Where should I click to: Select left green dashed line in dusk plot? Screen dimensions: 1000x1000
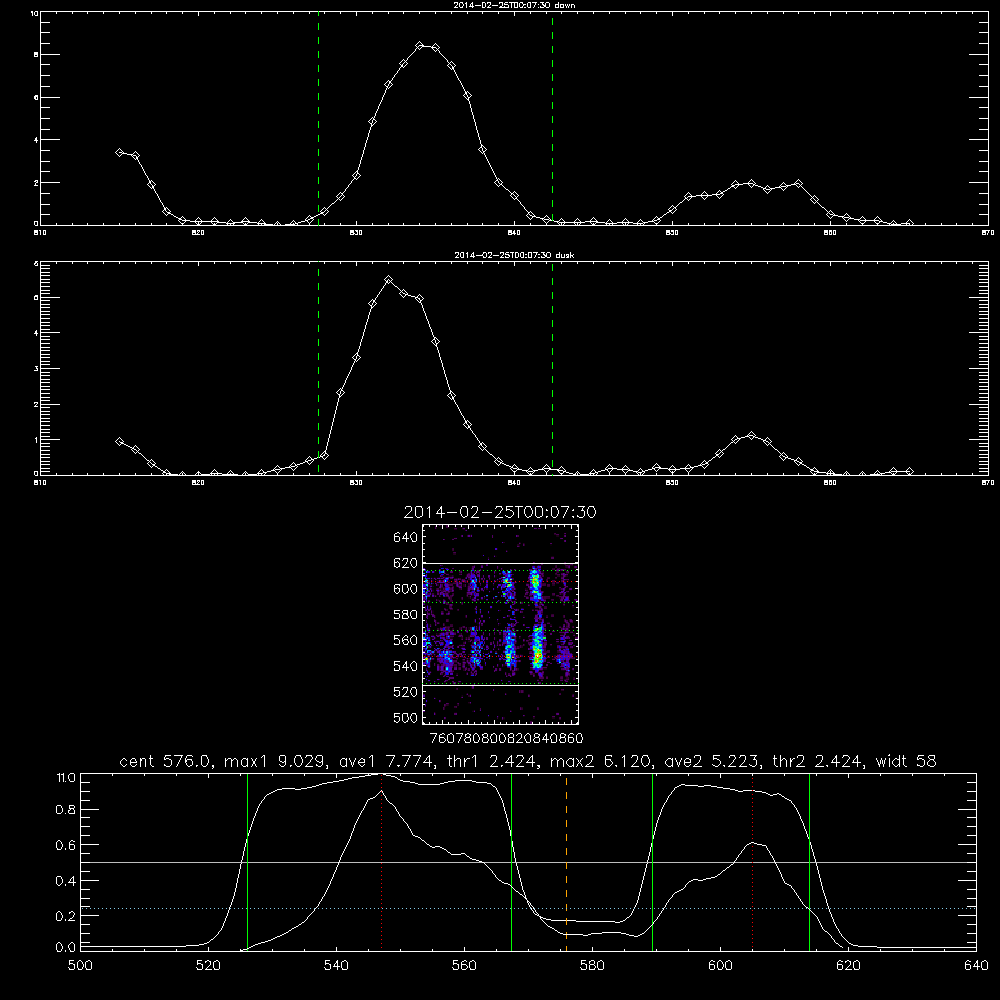318,369
